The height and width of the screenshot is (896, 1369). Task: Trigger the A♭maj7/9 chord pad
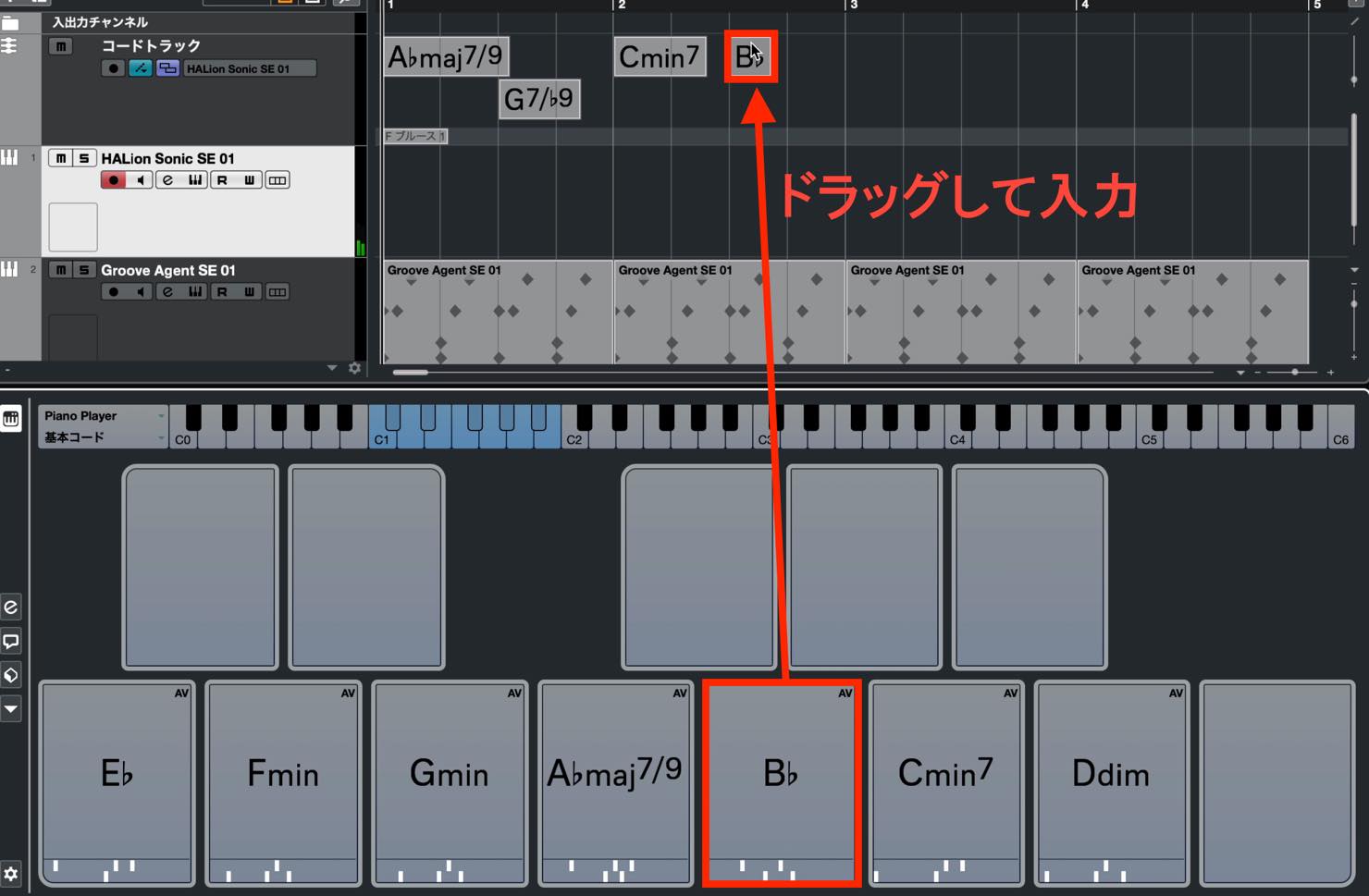pyautogui.click(x=615, y=784)
